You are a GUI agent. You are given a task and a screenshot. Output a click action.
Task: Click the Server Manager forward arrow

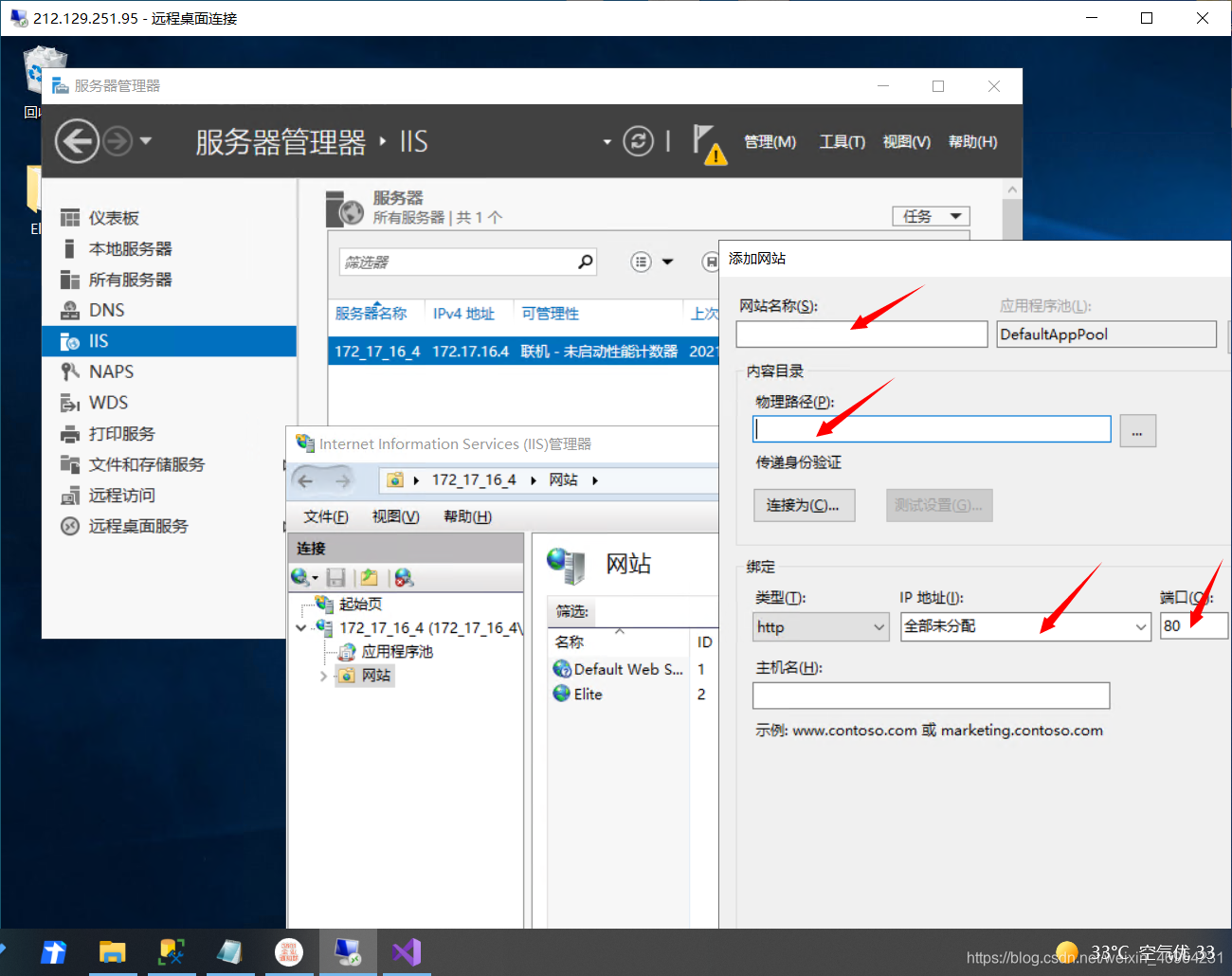(x=118, y=141)
